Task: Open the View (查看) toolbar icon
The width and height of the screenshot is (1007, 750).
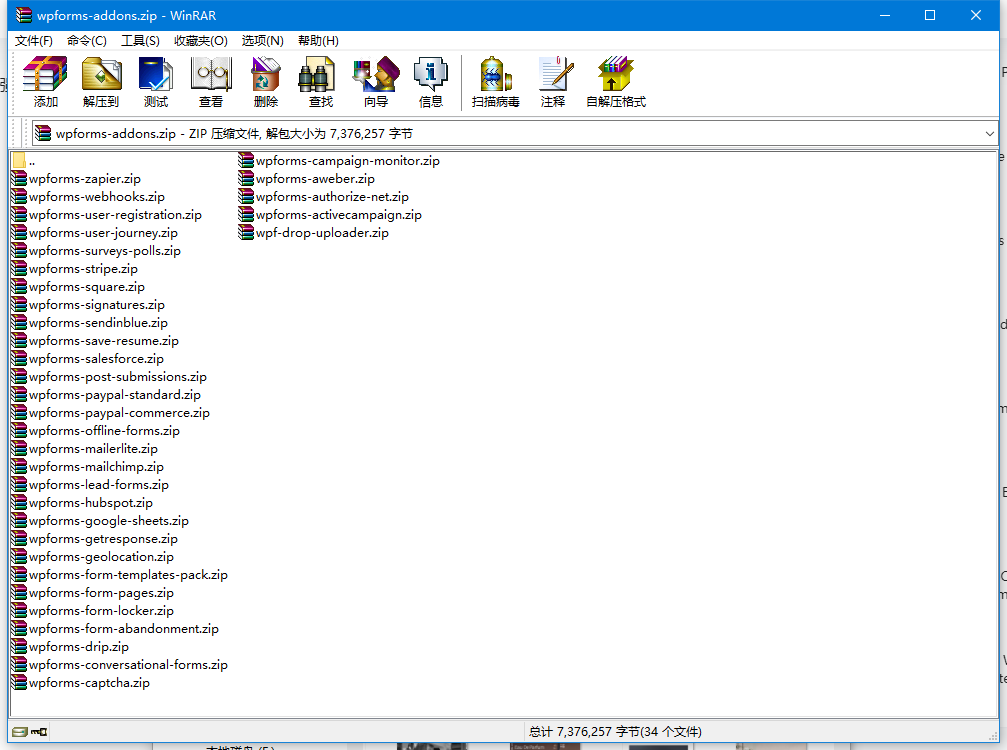Action: pyautogui.click(x=211, y=82)
